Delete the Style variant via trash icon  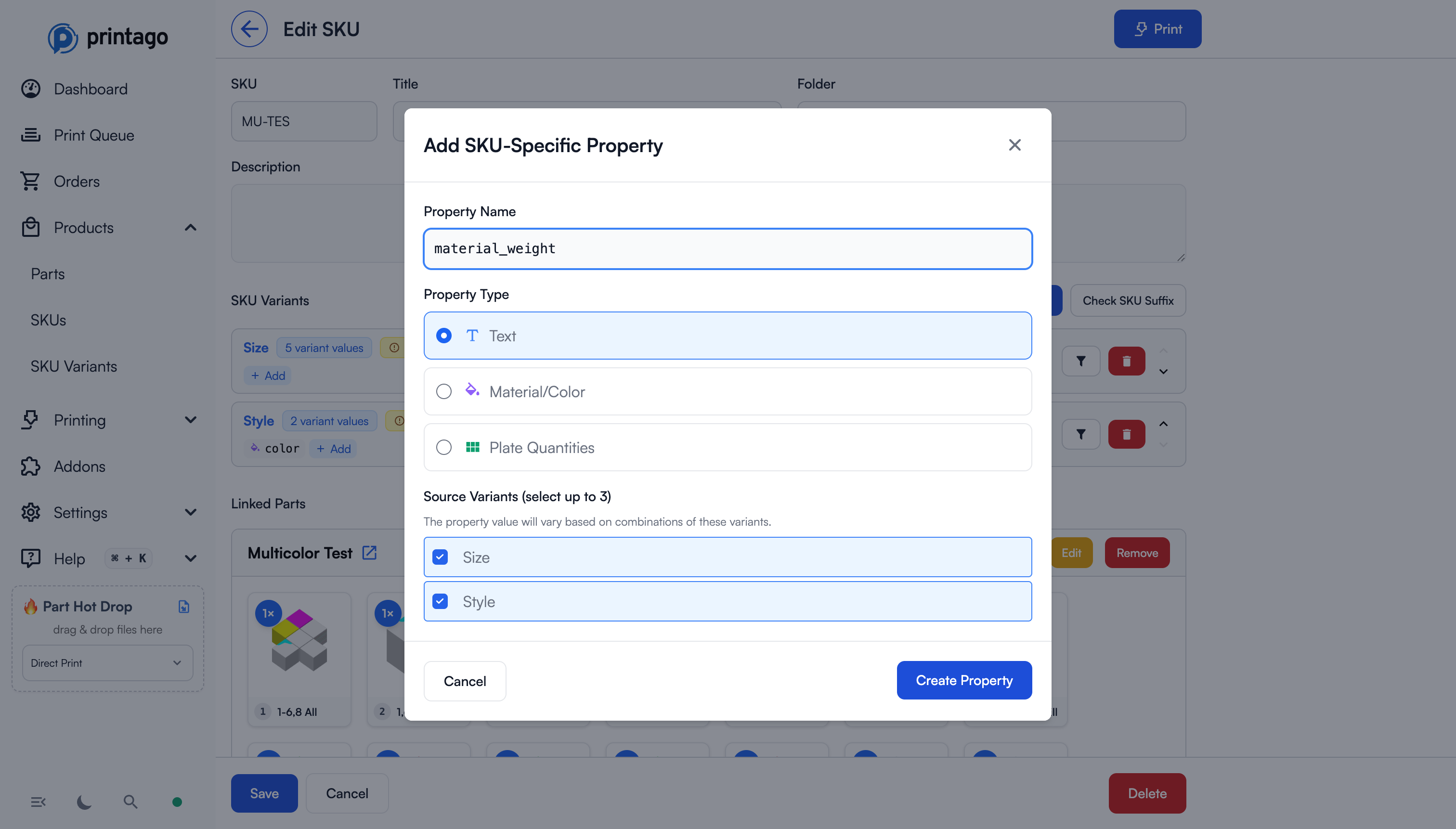(1126, 434)
